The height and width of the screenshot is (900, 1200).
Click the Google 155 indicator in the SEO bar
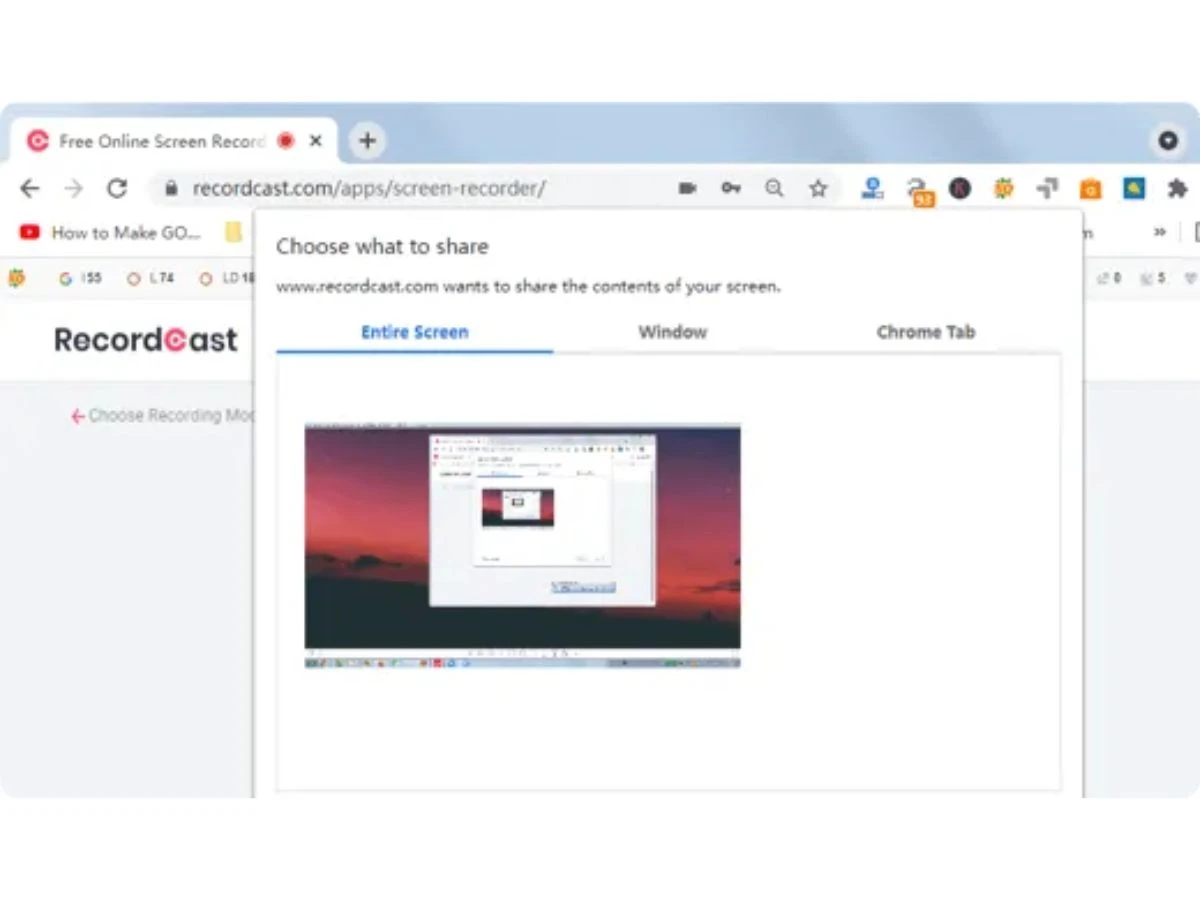(80, 279)
